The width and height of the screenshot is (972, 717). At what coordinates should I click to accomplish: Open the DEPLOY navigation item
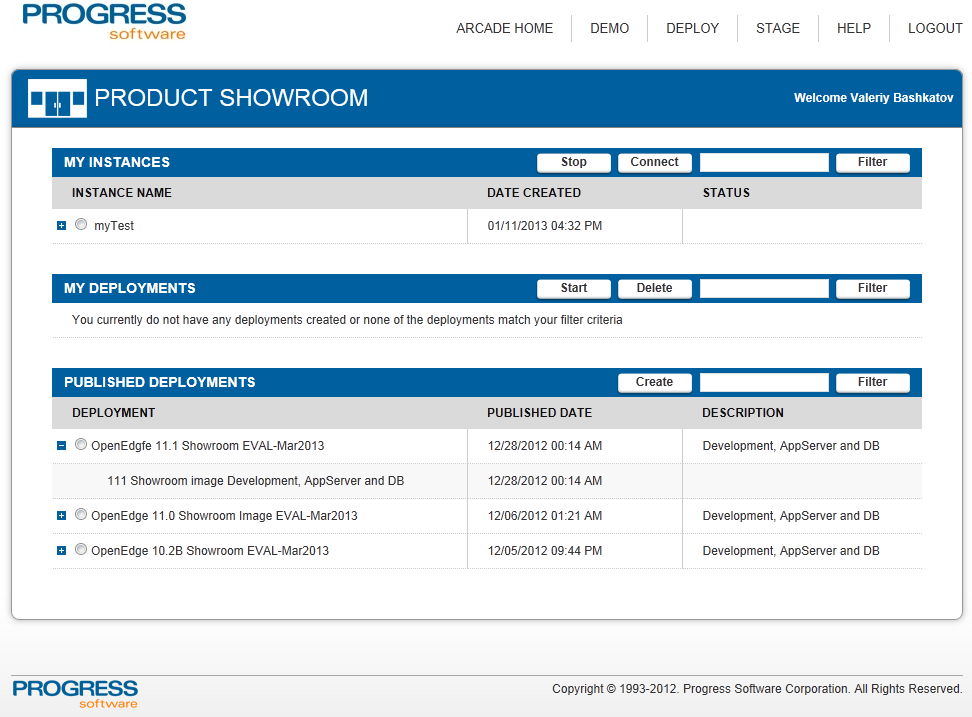click(x=692, y=29)
